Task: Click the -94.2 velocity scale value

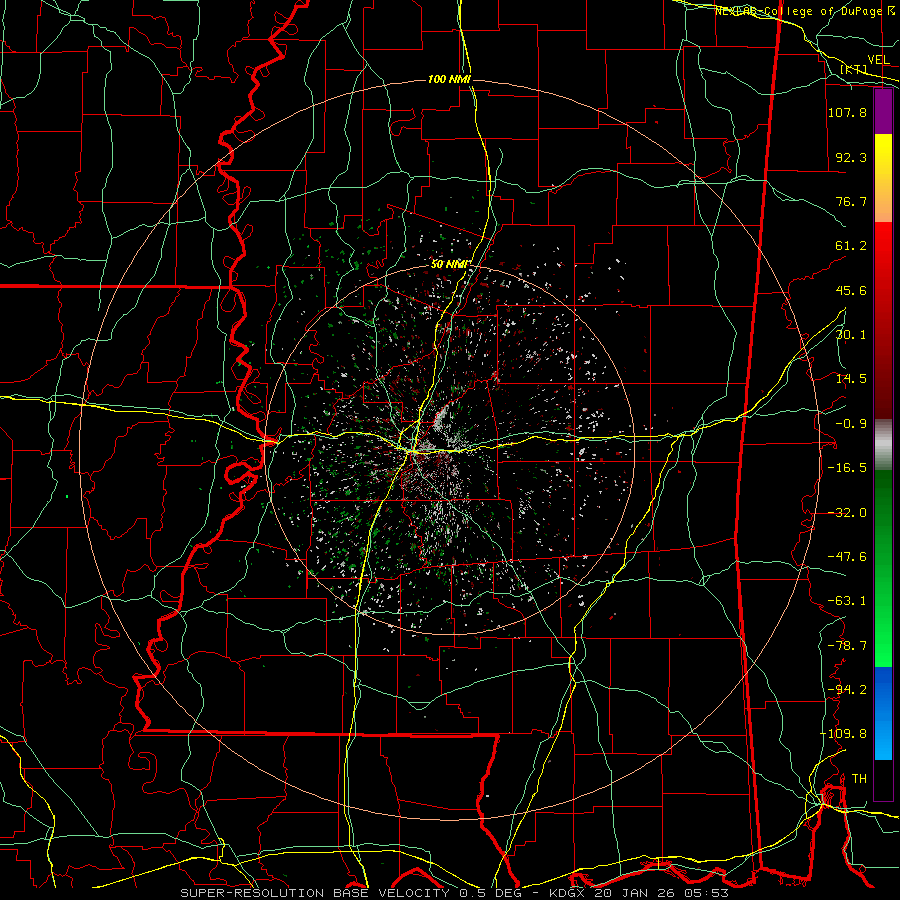Action: 847,690
